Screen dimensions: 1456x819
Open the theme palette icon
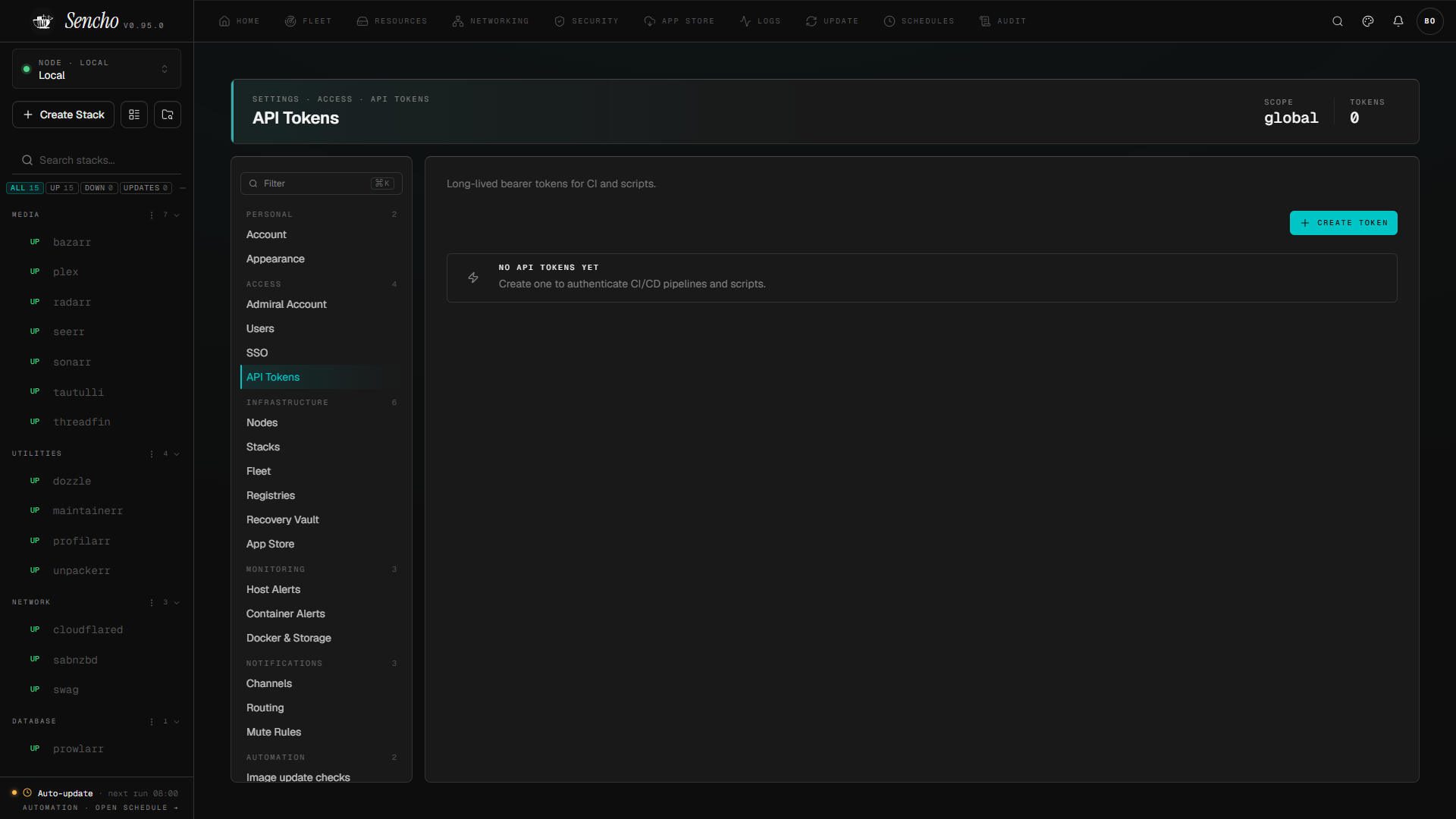tap(1368, 21)
